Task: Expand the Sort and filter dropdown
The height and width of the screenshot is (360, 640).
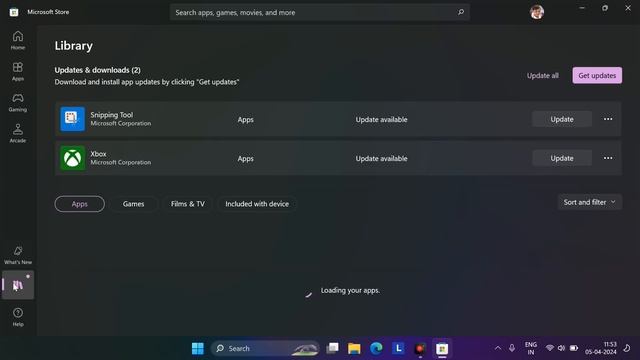Action: (590, 202)
